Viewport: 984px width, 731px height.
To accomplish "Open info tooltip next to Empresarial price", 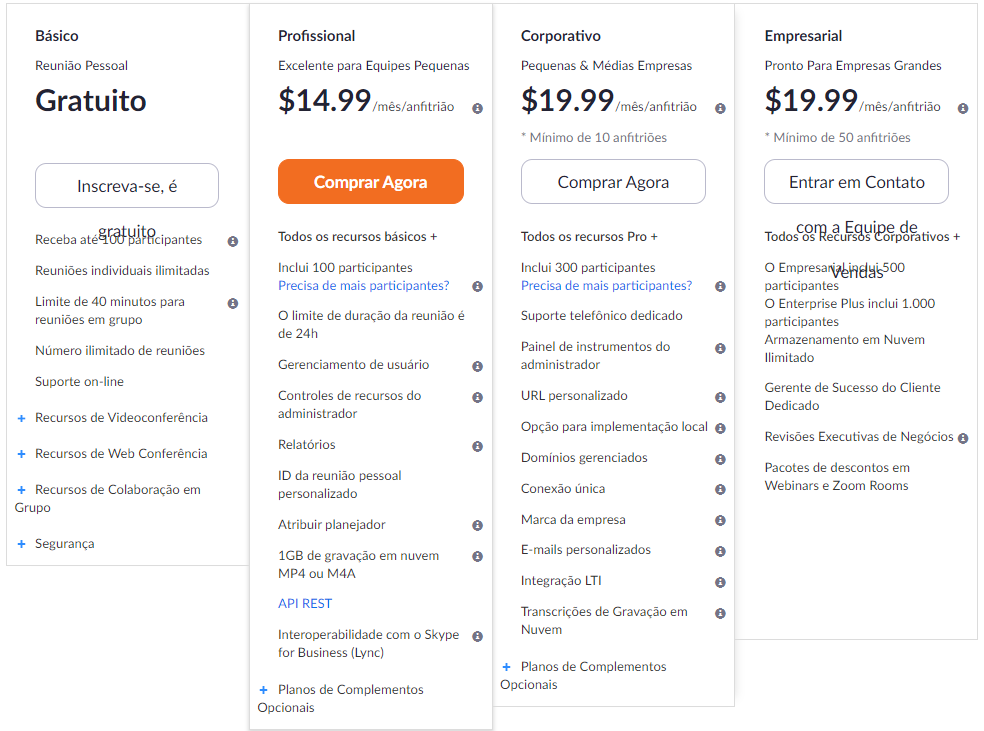I will click(963, 108).
